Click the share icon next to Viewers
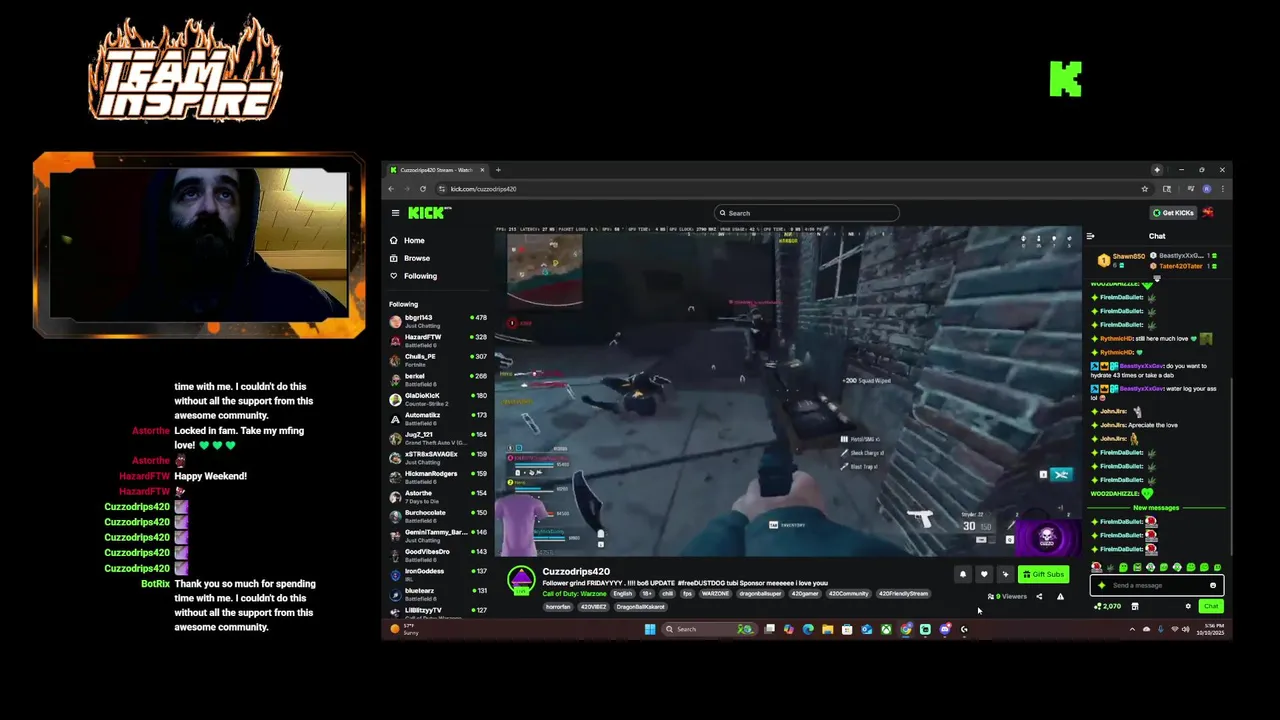Image resolution: width=1280 pixels, height=720 pixels. click(1039, 597)
